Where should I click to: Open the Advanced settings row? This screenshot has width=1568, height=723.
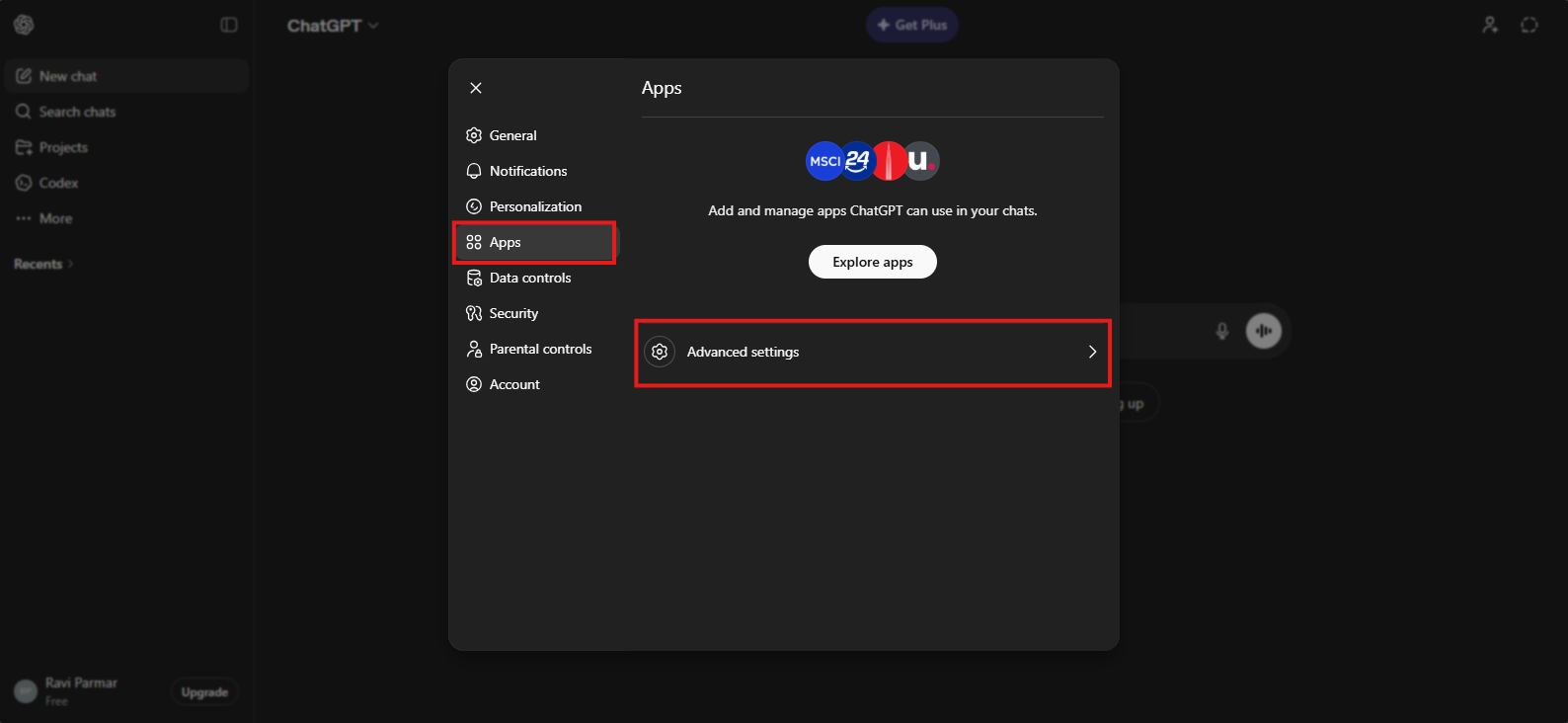point(873,352)
